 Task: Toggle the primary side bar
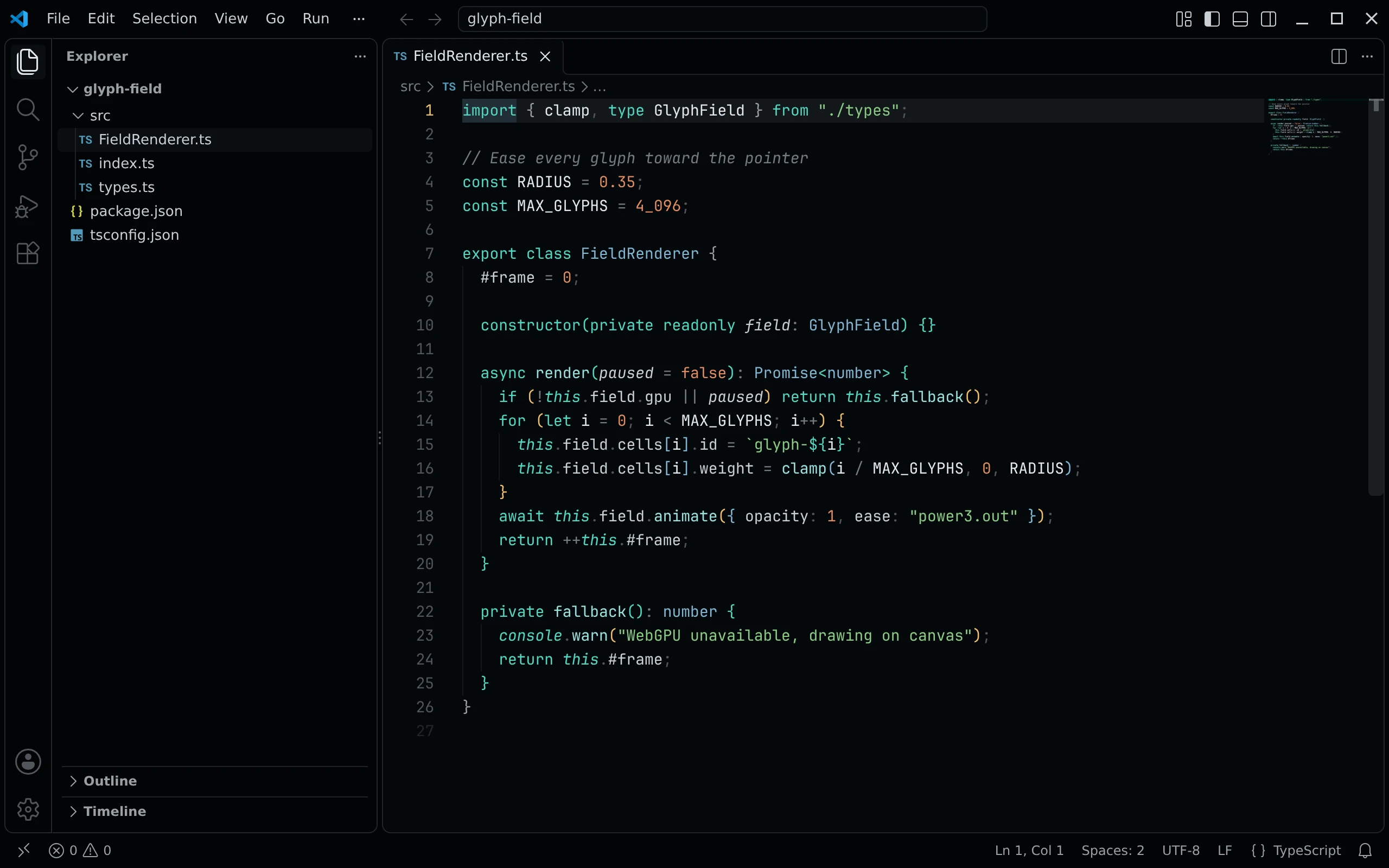pos(1212,19)
